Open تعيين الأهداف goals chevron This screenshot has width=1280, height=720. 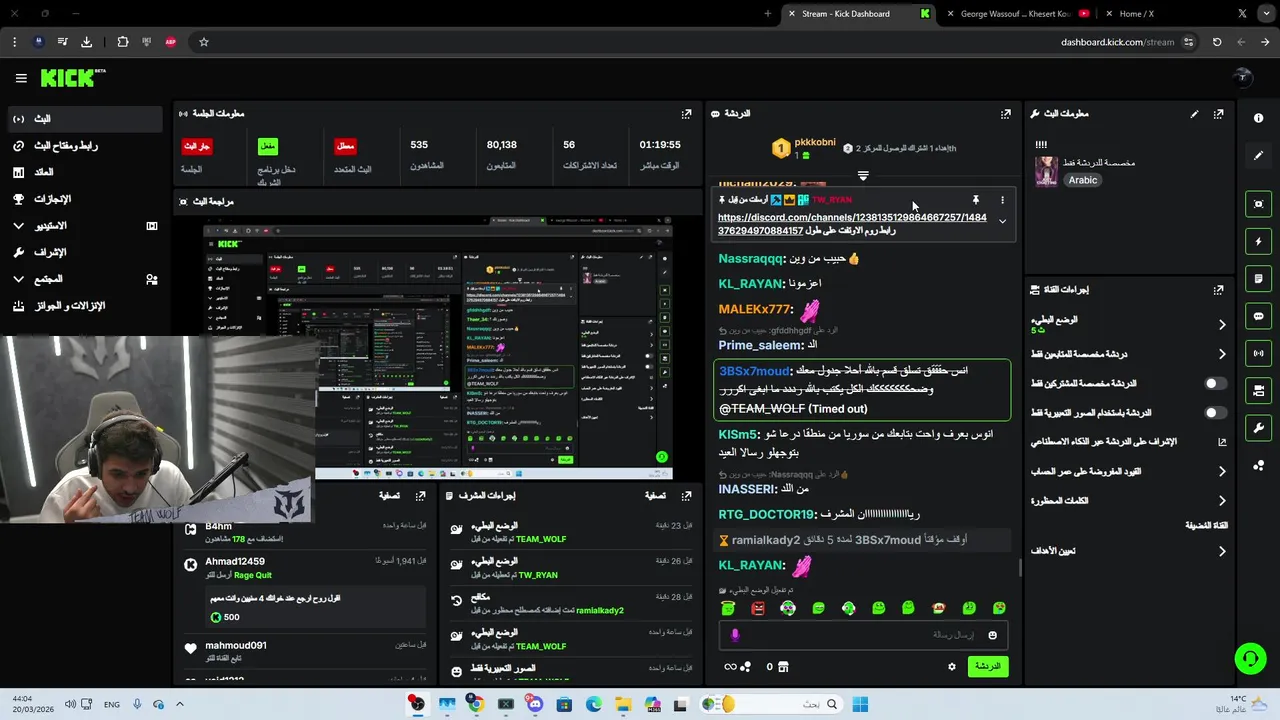pos(1221,551)
